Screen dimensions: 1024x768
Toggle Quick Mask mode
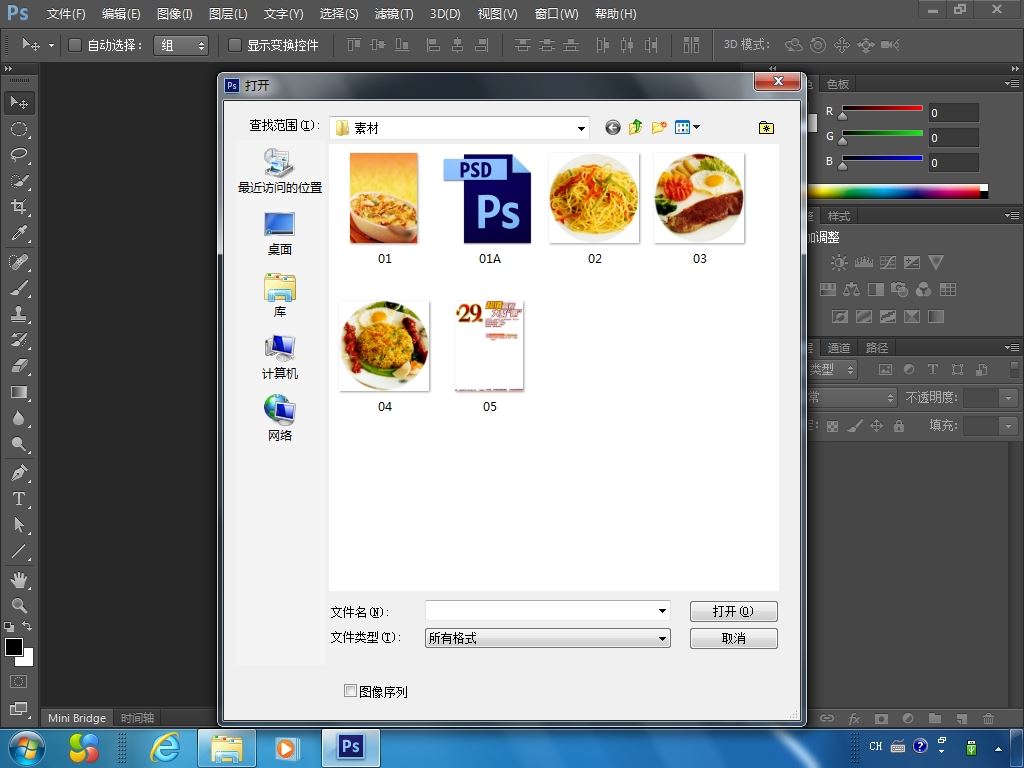coord(18,682)
